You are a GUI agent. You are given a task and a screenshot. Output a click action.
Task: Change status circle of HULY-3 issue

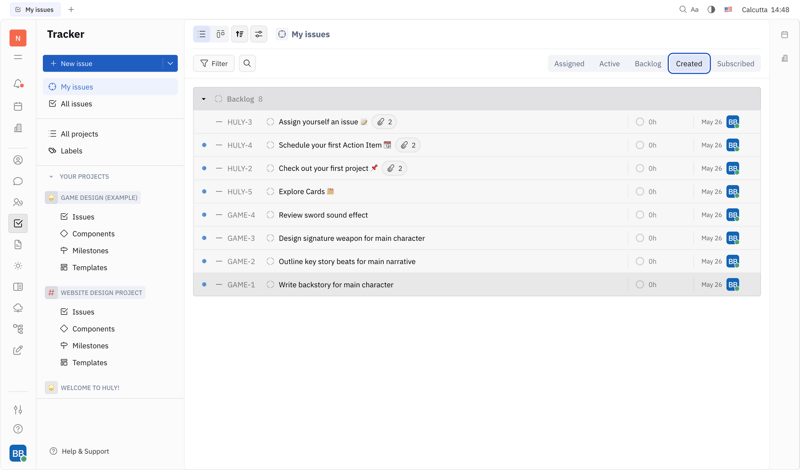(x=270, y=122)
